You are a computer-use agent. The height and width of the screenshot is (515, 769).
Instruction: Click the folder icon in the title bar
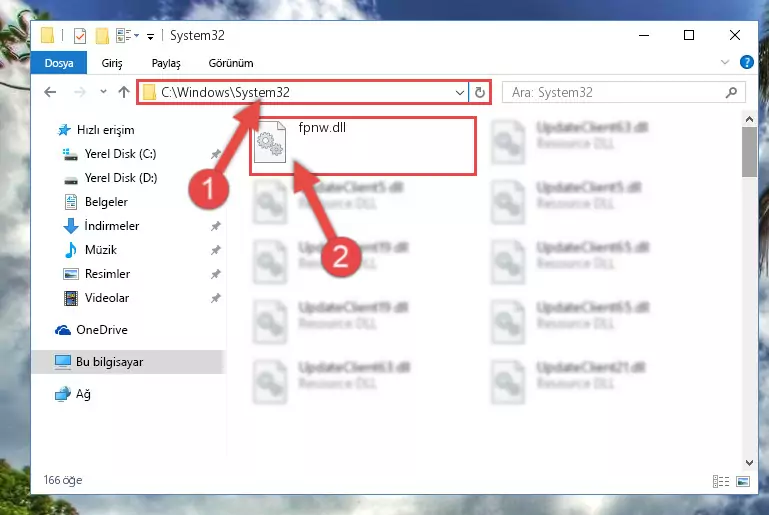[48, 35]
